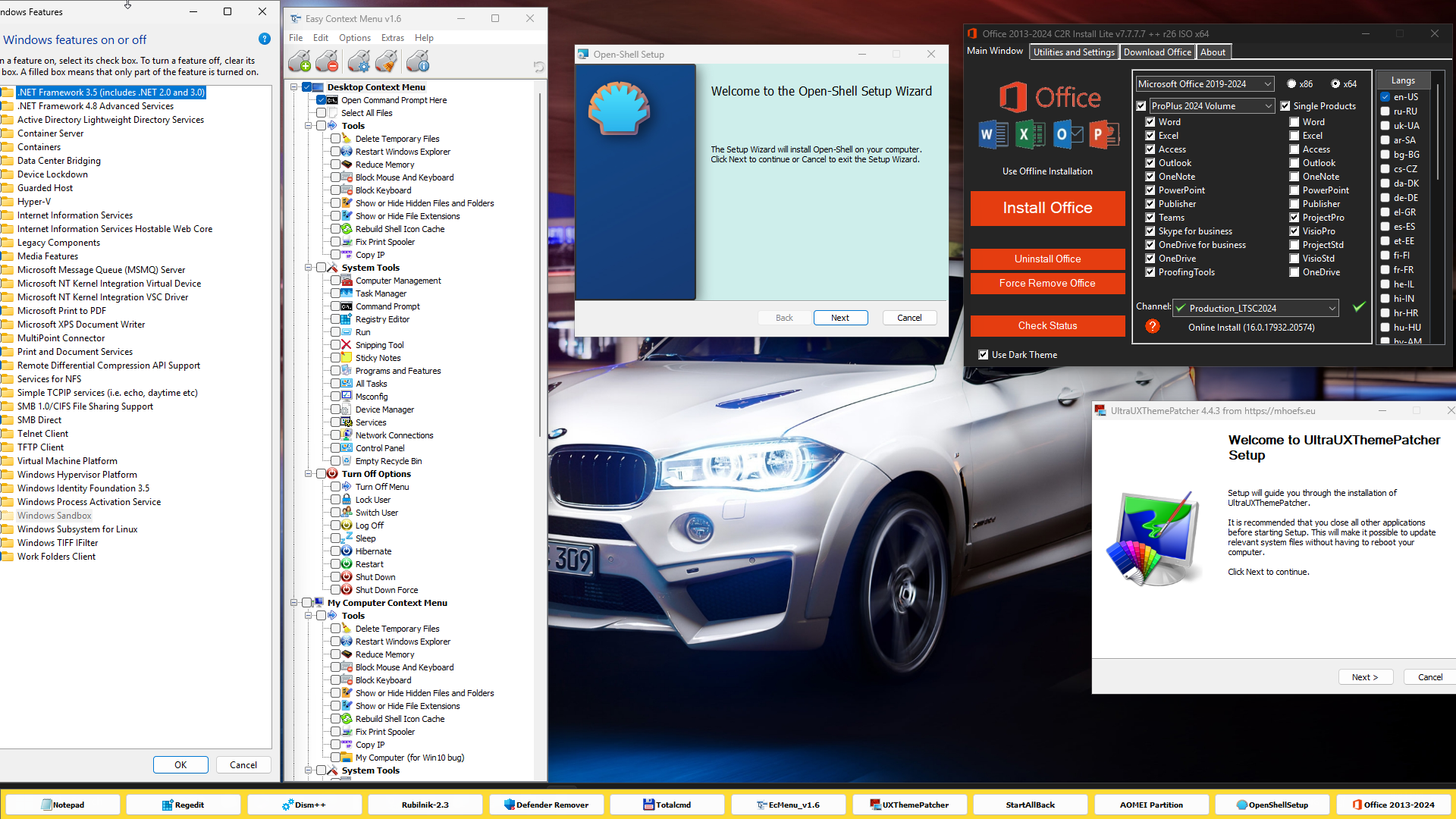Click the Install Office button
1456x819 pixels.
(1047, 208)
